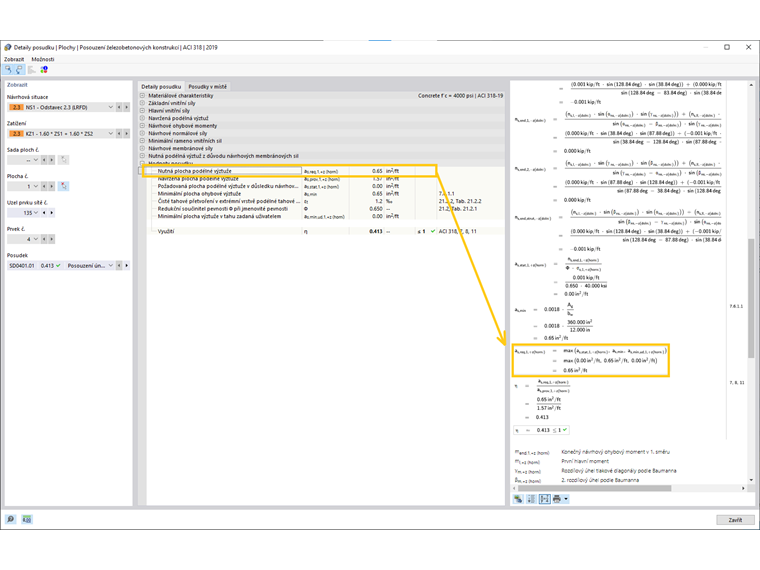Viewport: 760px width, 570px height.
Task: Expand Navržená podélná výztuž section
Action: point(142,118)
